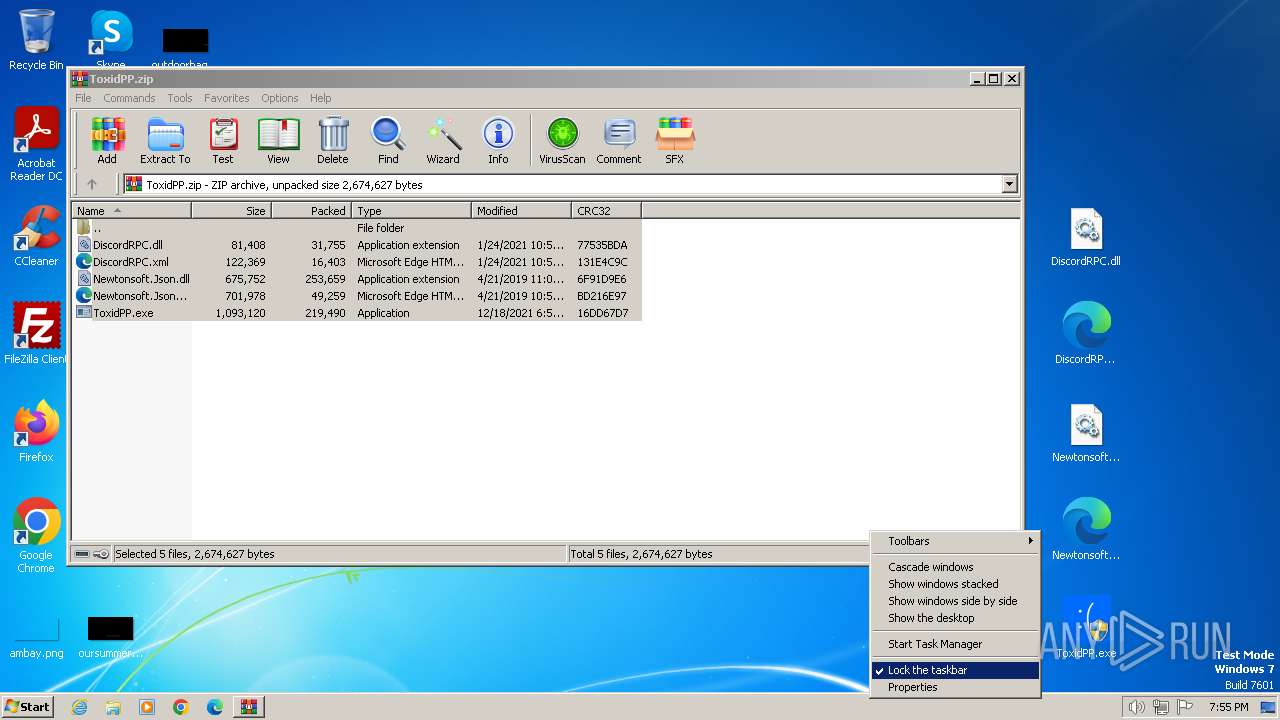Click the Start button
The height and width of the screenshot is (720, 1280).
tap(27, 706)
